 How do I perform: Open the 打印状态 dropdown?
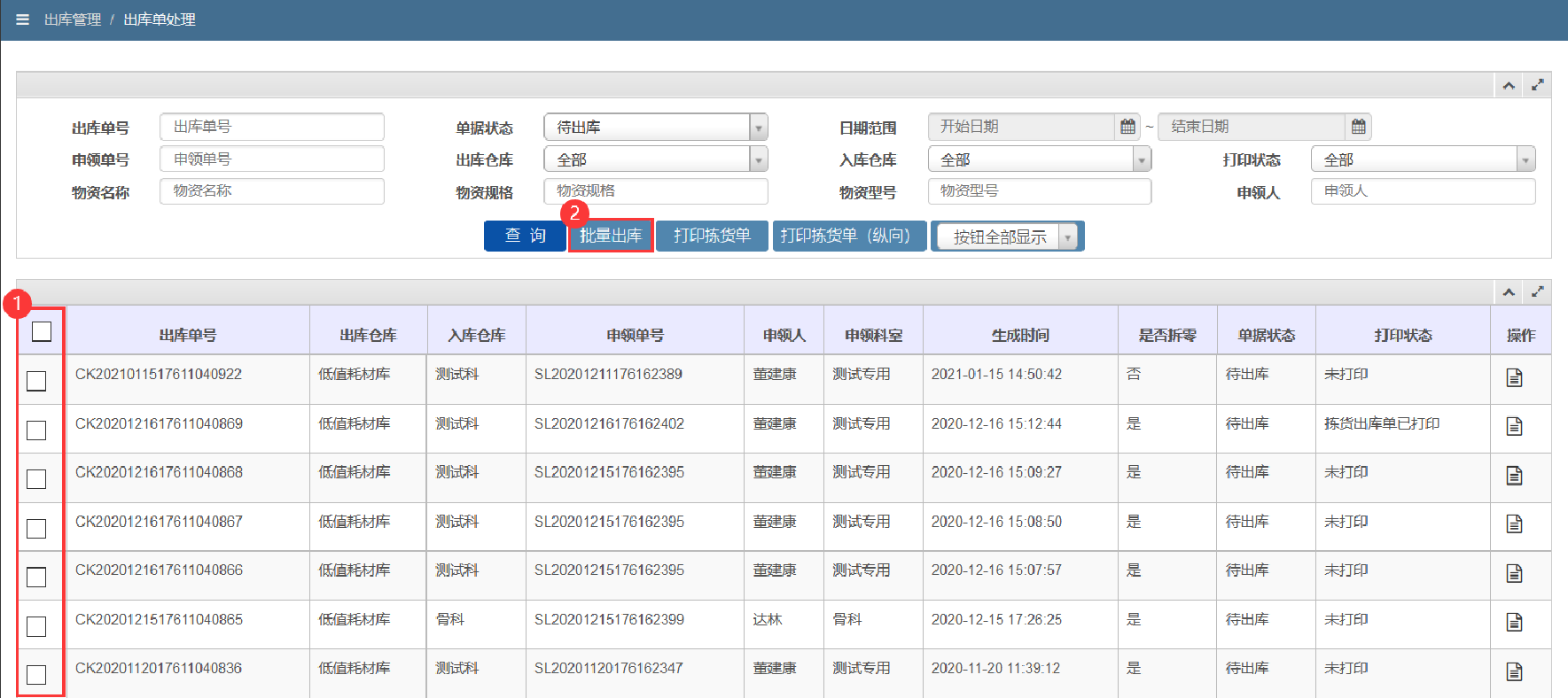[x=1423, y=159]
